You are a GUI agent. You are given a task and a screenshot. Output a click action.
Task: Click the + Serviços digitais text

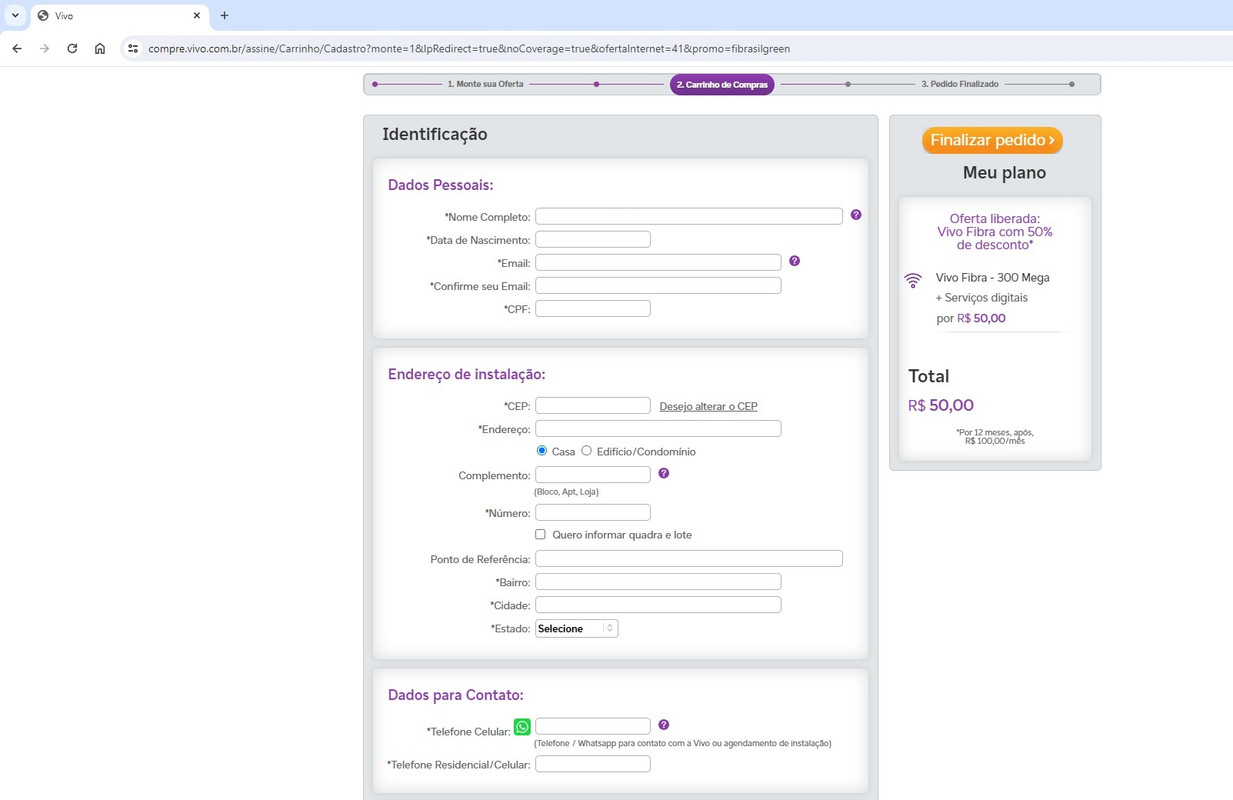click(981, 297)
